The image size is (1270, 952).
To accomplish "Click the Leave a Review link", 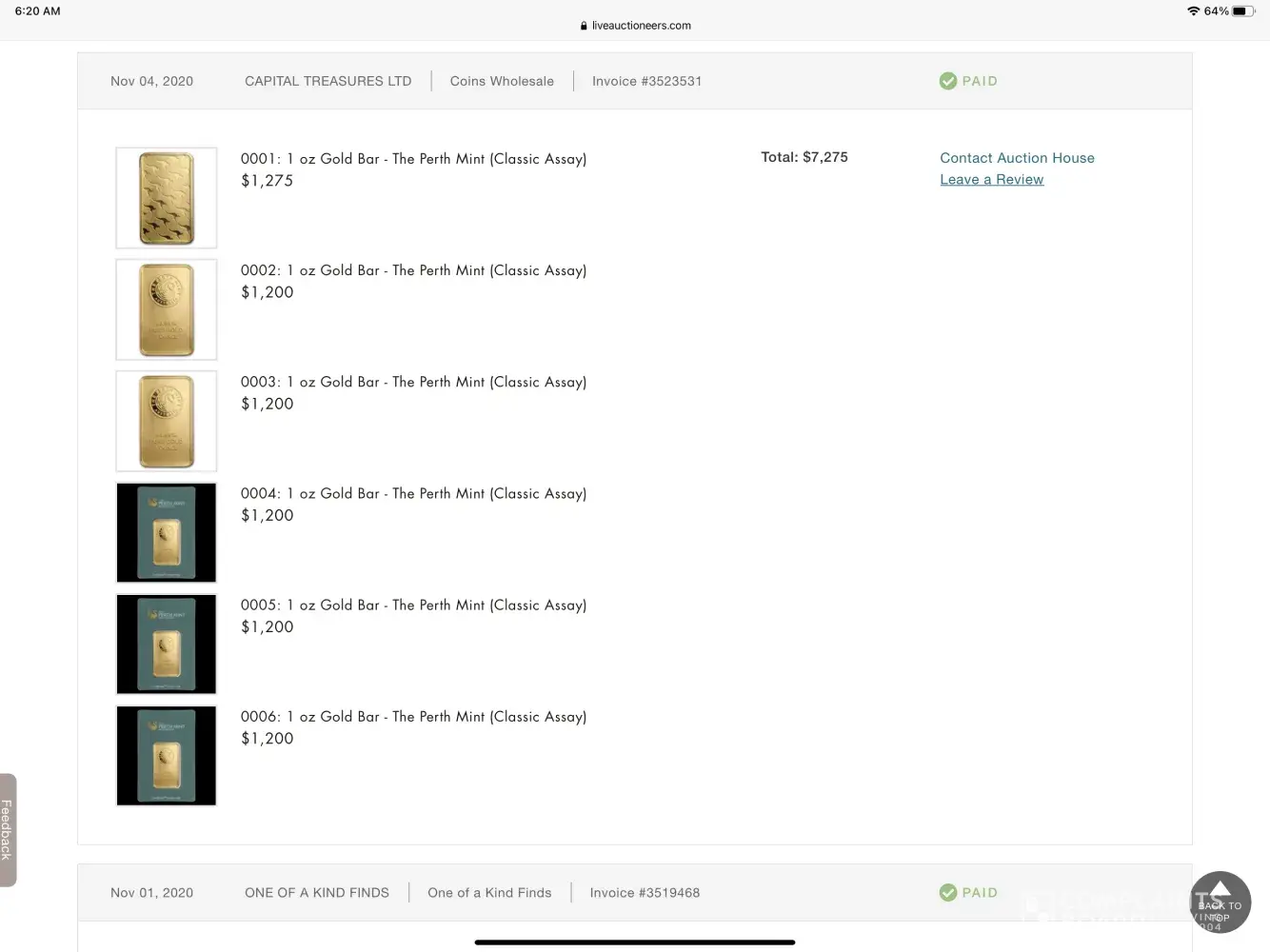I will [991, 180].
